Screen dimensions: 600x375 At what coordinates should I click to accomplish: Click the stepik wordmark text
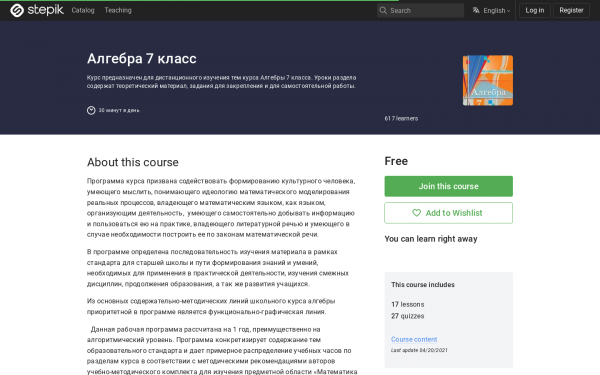coord(46,10)
